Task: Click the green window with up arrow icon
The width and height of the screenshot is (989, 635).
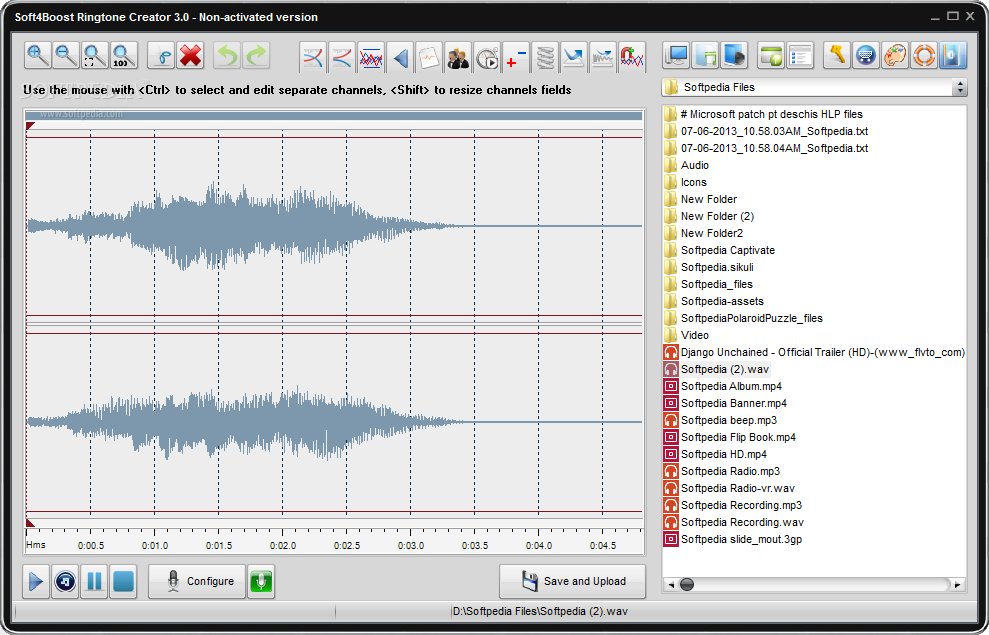Action: [x=771, y=55]
